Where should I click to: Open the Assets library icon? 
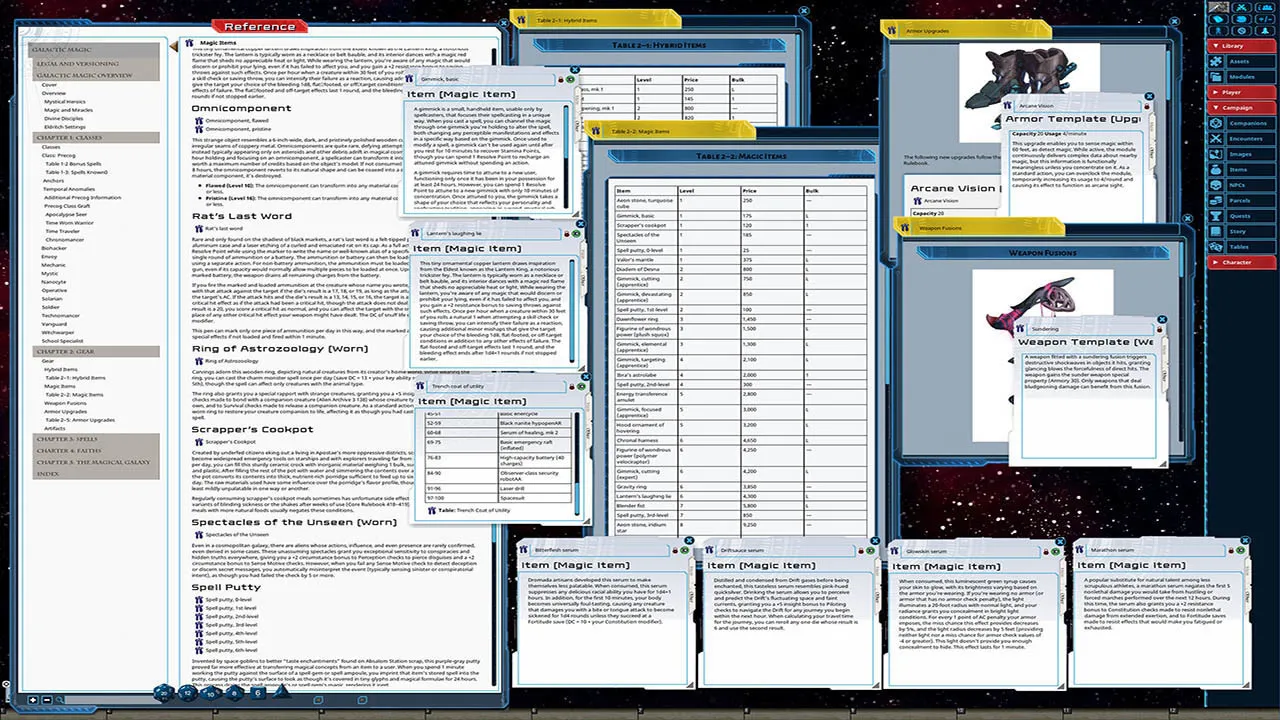pyautogui.click(x=1217, y=62)
